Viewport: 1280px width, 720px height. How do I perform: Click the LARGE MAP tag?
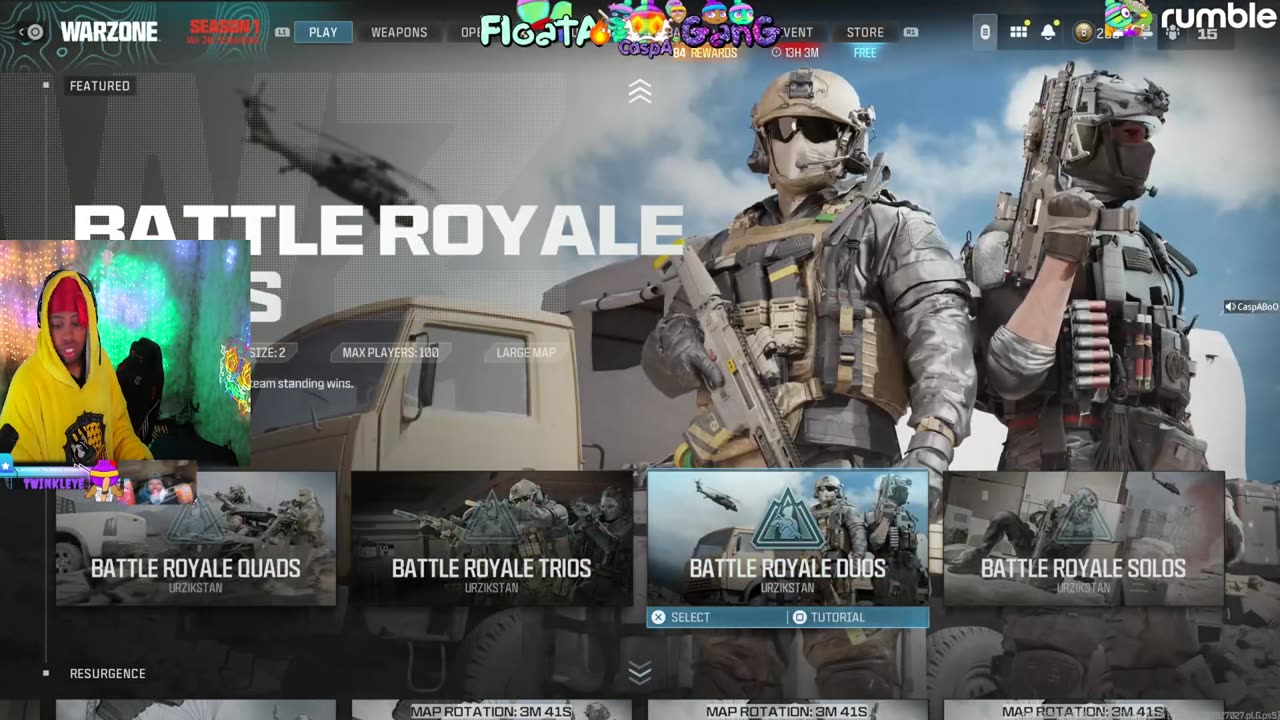point(526,352)
